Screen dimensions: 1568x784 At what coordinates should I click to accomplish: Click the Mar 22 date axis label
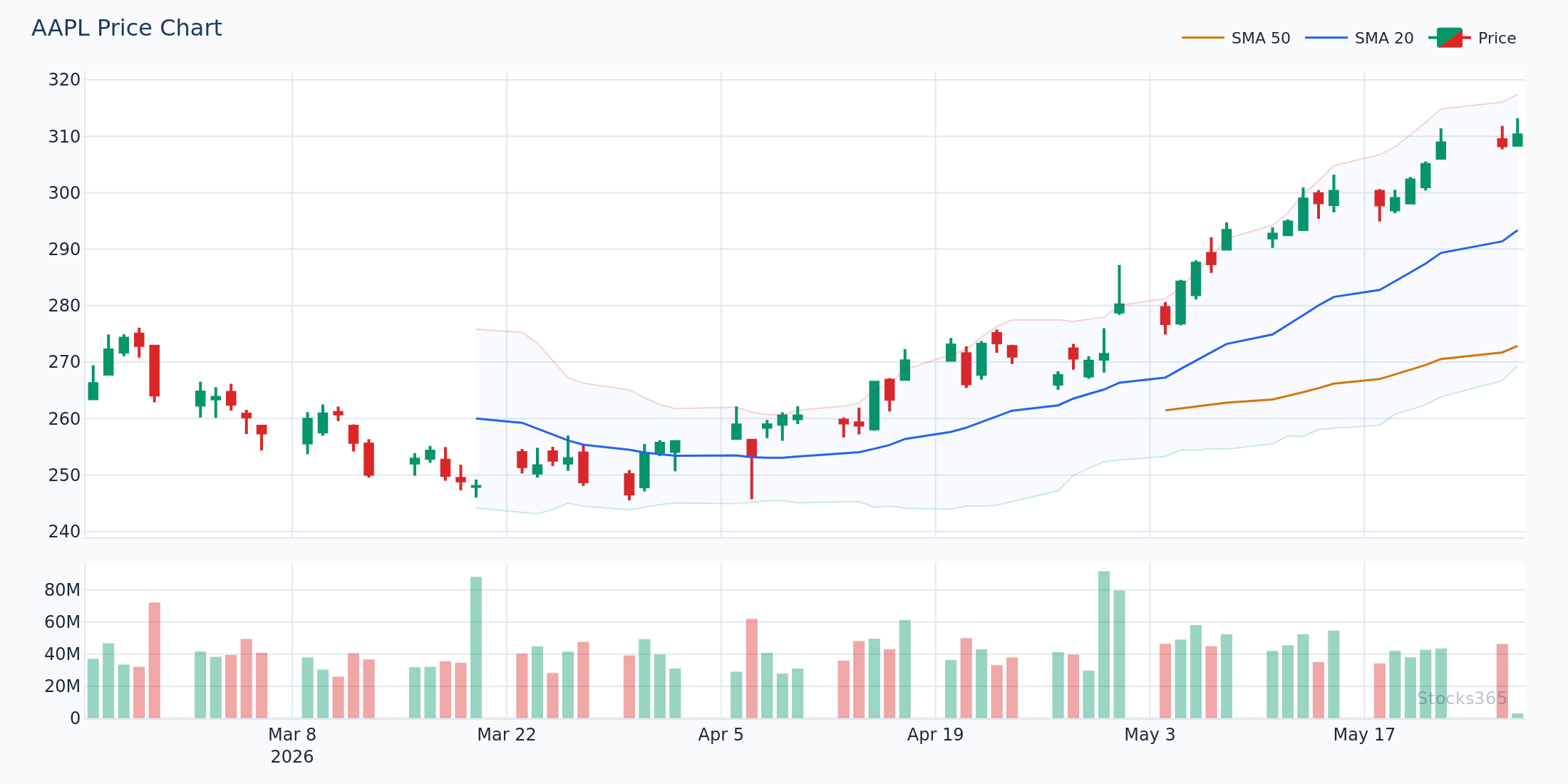tap(507, 735)
